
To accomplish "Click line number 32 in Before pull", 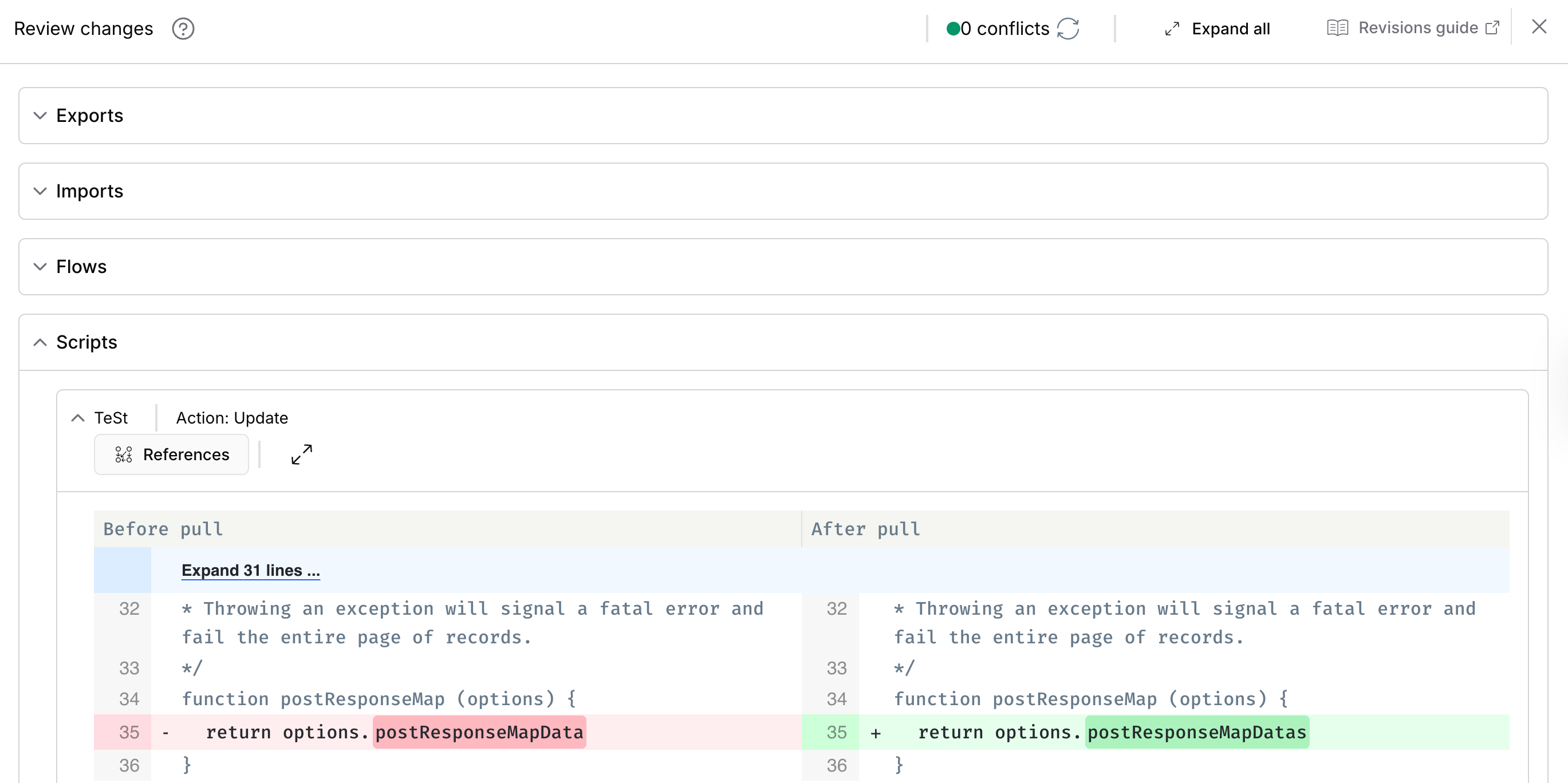I will [x=129, y=608].
